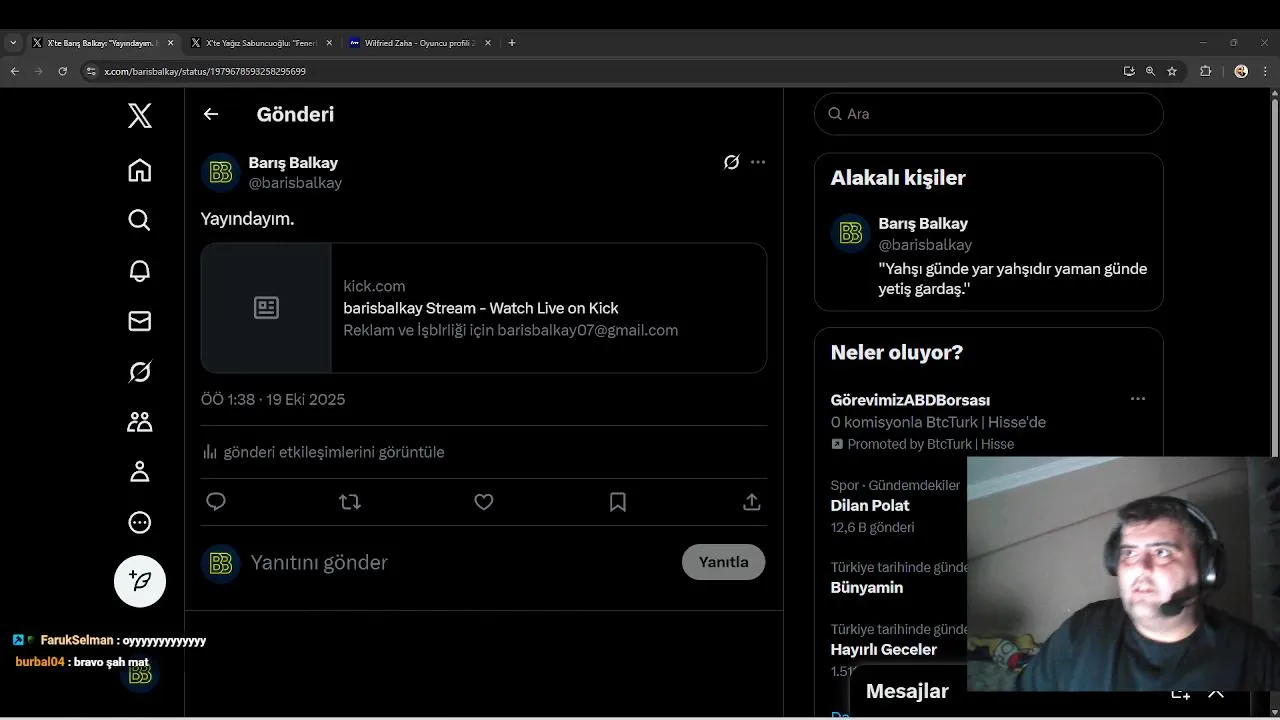
Task: Open the Mesajlar drawer header
Action: (x=908, y=691)
